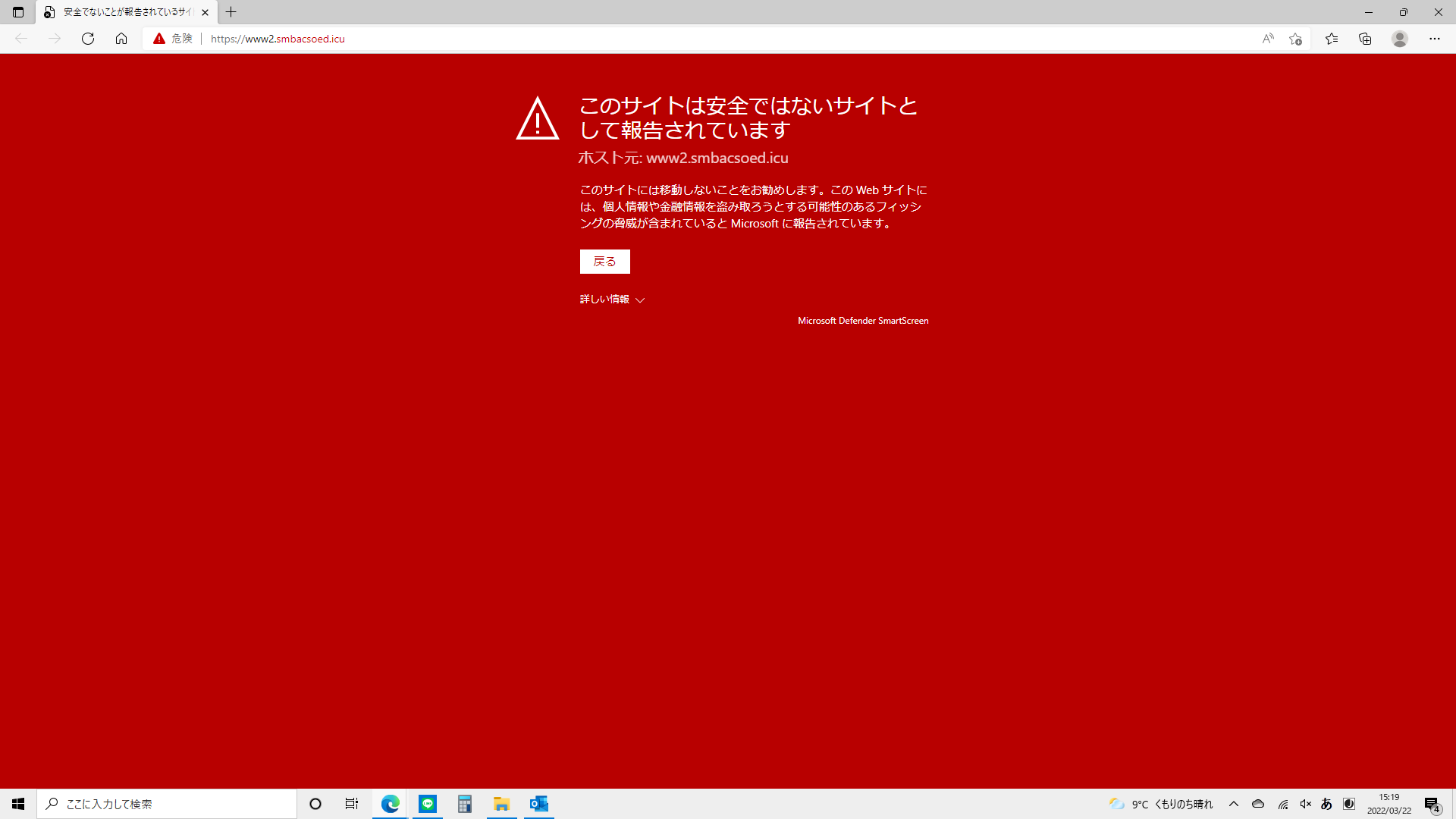Open the Windows Start menu

click(x=18, y=804)
